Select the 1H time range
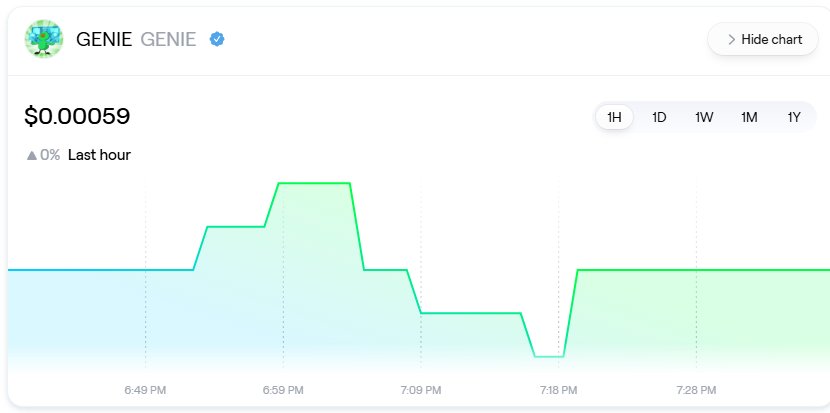Screen dimensions: 830x413 (614, 117)
